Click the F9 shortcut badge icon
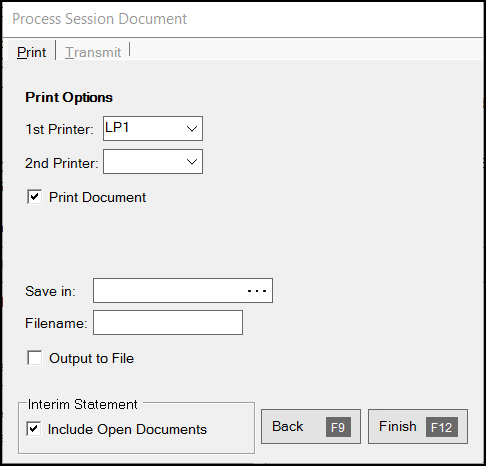This screenshot has height=466, width=486. [338, 427]
